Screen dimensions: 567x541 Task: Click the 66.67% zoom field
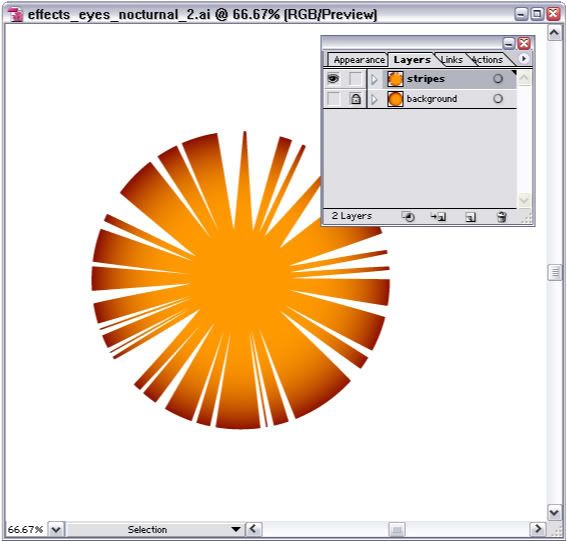point(25,529)
